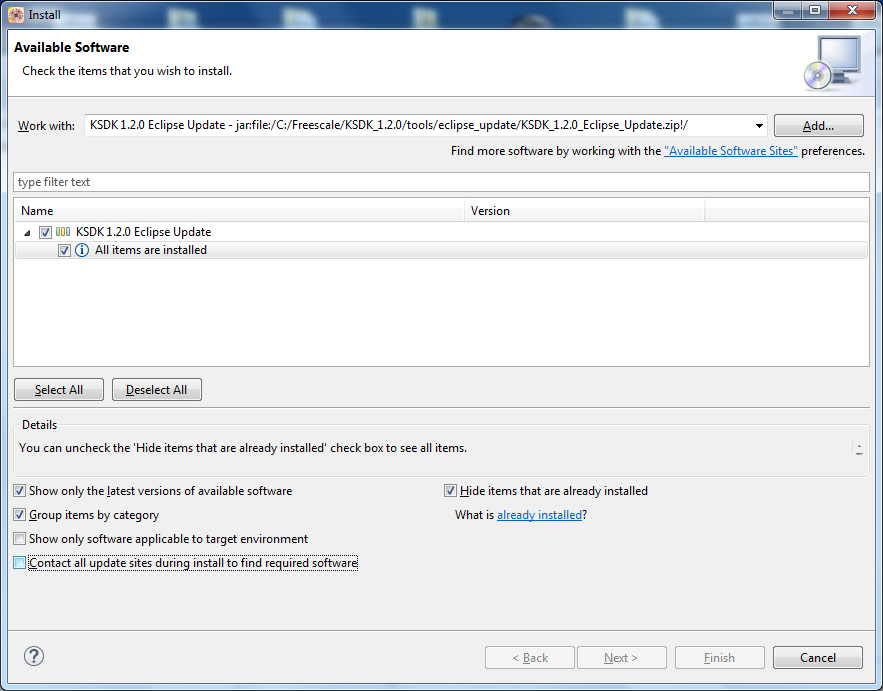Close the Install window

click(x=852, y=11)
